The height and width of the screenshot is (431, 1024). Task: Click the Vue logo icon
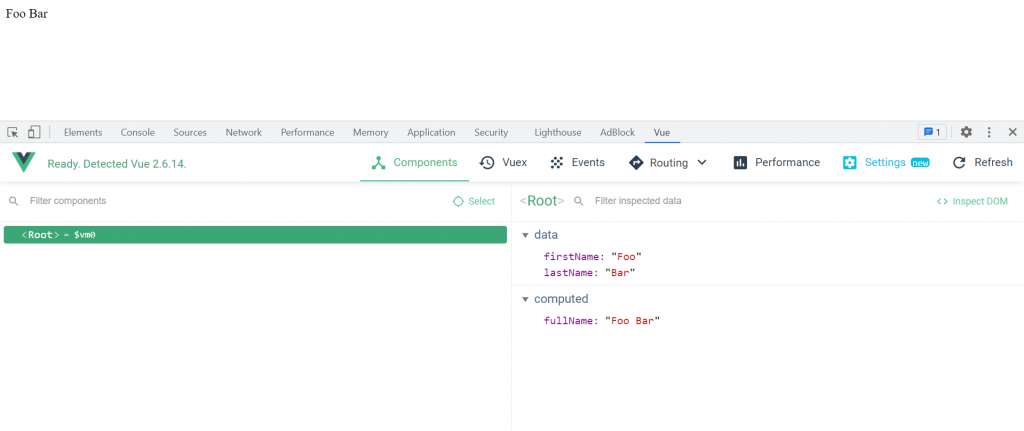click(24, 162)
